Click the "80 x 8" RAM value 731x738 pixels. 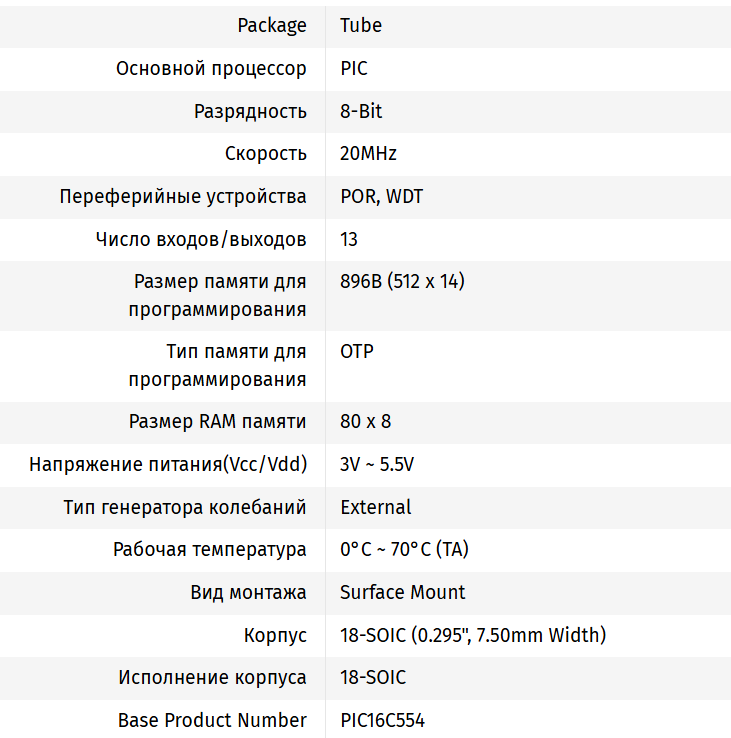(365, 422)
